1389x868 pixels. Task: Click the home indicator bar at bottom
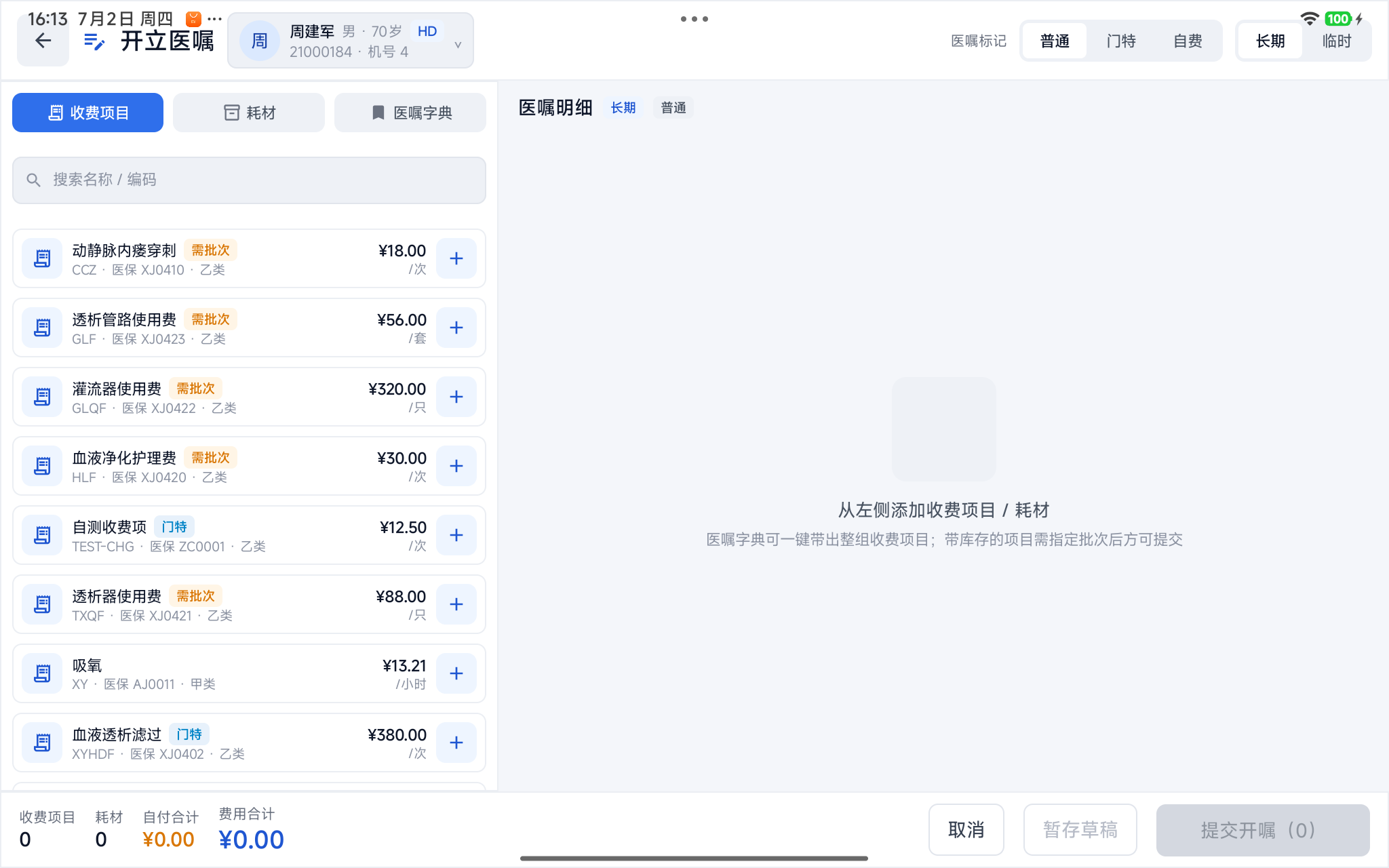click(x=694, y=859)
